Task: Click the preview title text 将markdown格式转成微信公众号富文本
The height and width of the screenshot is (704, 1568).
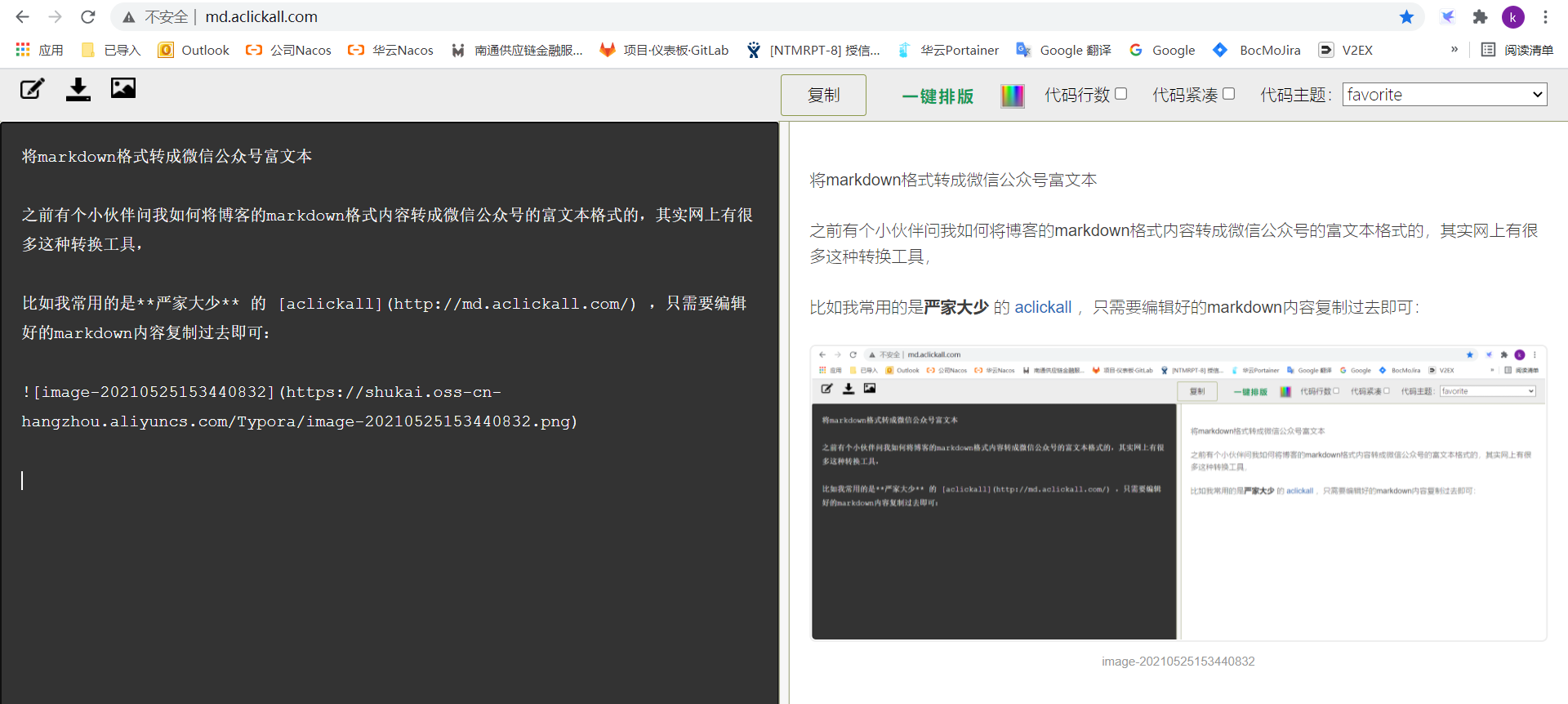Action: pos(953,180)
